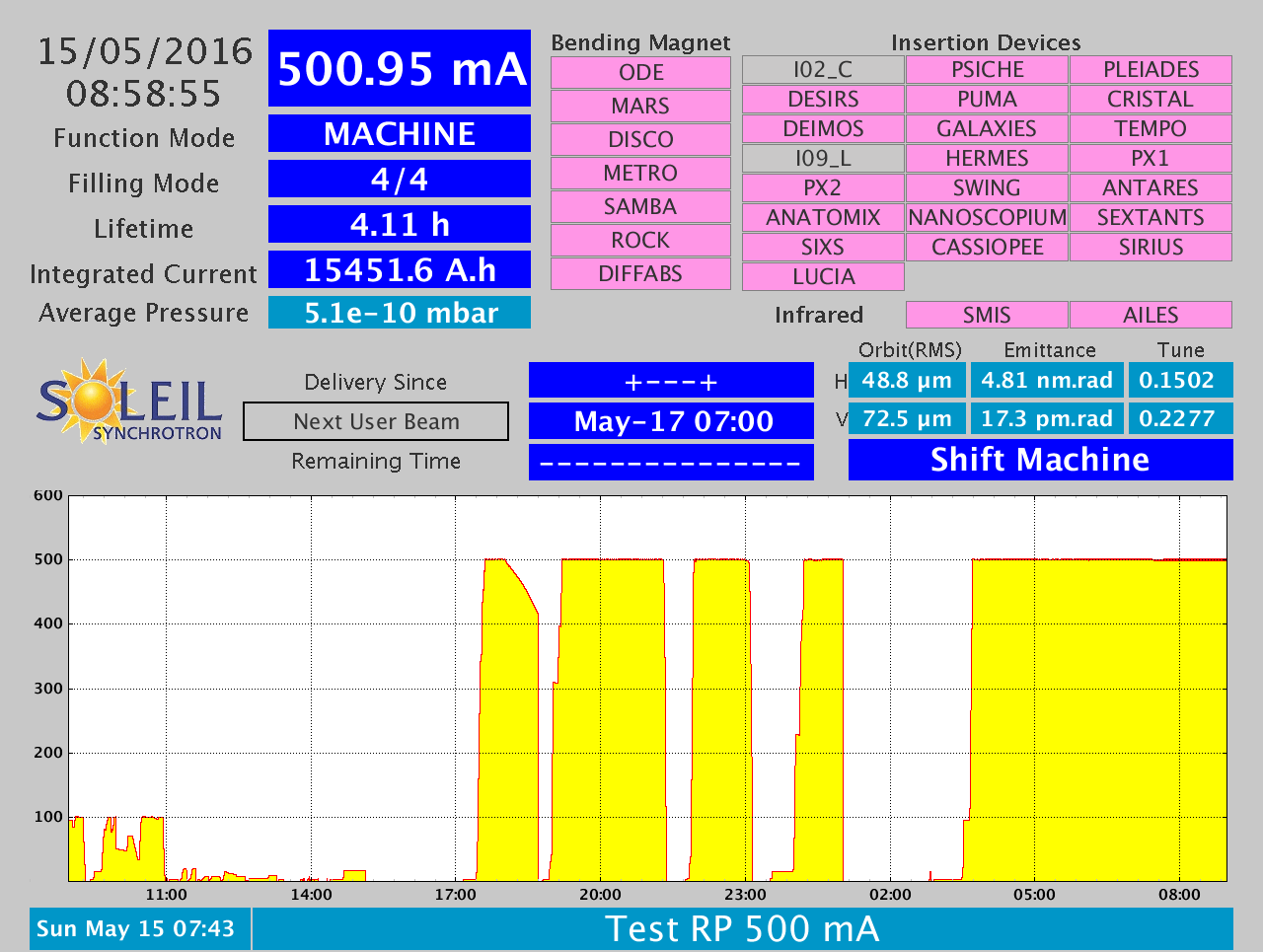
Task: Click the 72.5 µm vertical orbit value
Action: pos(907,418)
